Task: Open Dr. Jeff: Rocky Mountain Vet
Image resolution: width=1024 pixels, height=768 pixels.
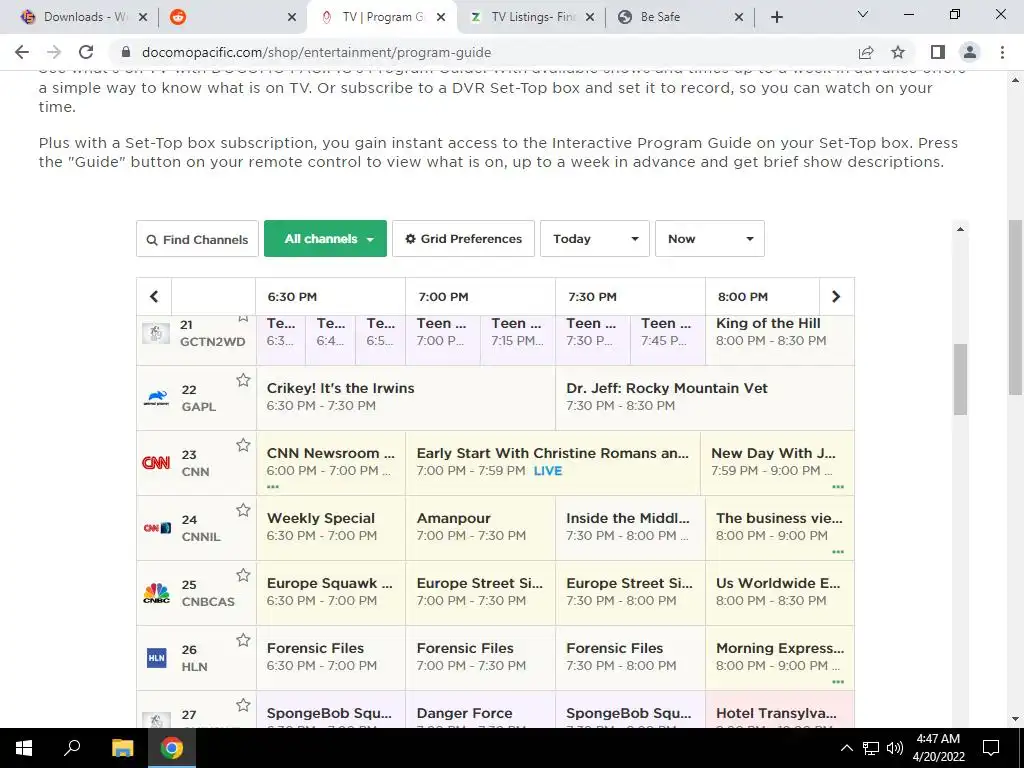Action: tap(705, 398)
